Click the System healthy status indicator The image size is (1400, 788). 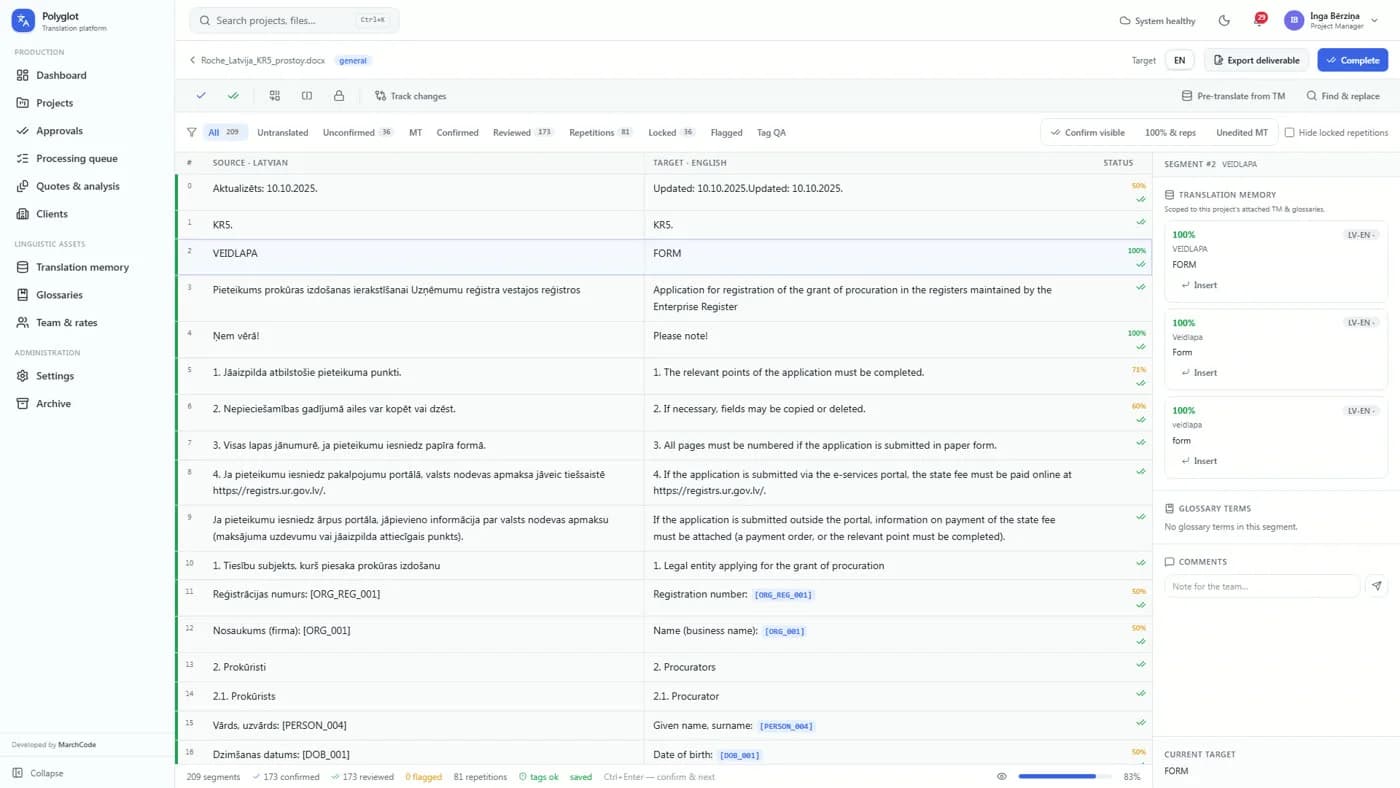1157,20
